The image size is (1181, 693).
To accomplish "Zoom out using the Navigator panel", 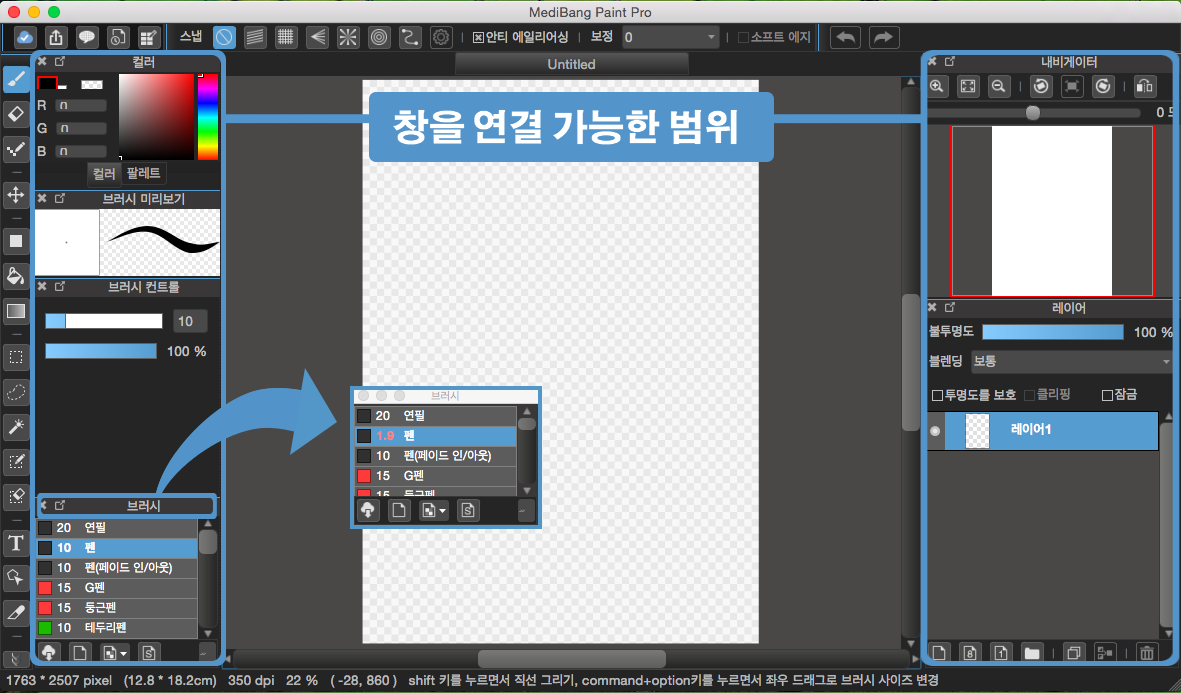I will tap(999, 87).
